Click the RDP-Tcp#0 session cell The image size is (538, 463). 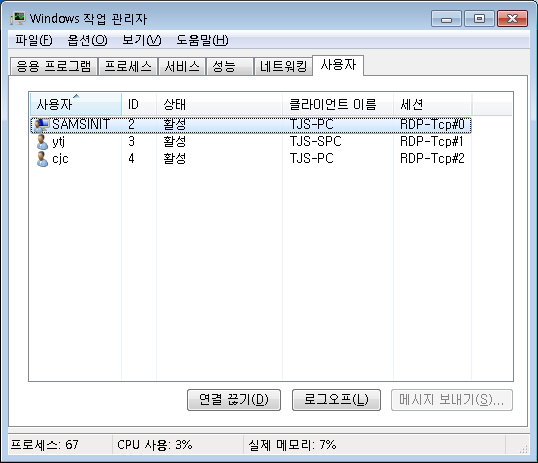(x=432, y=124)
